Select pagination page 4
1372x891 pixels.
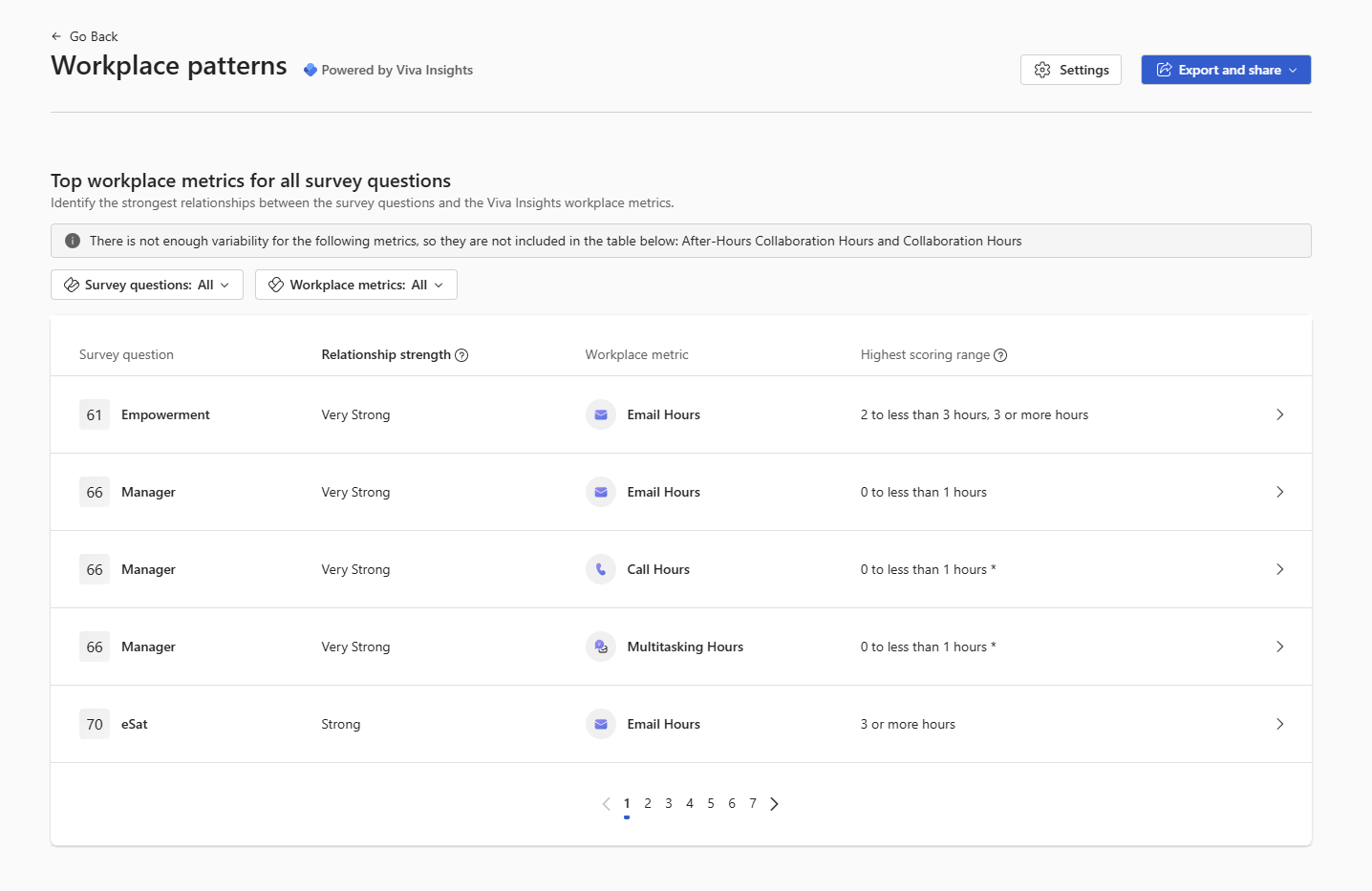[689, 803]
